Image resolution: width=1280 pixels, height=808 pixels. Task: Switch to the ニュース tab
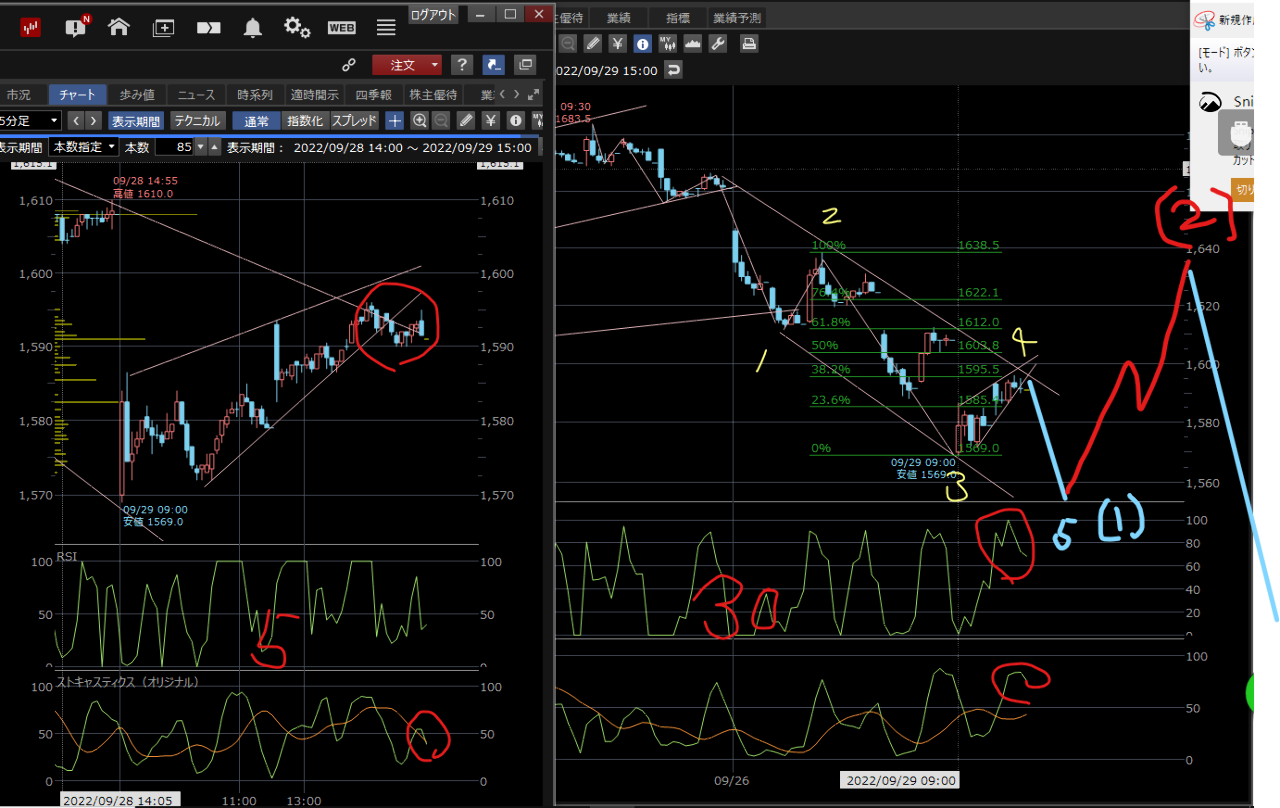click(196, 95)
